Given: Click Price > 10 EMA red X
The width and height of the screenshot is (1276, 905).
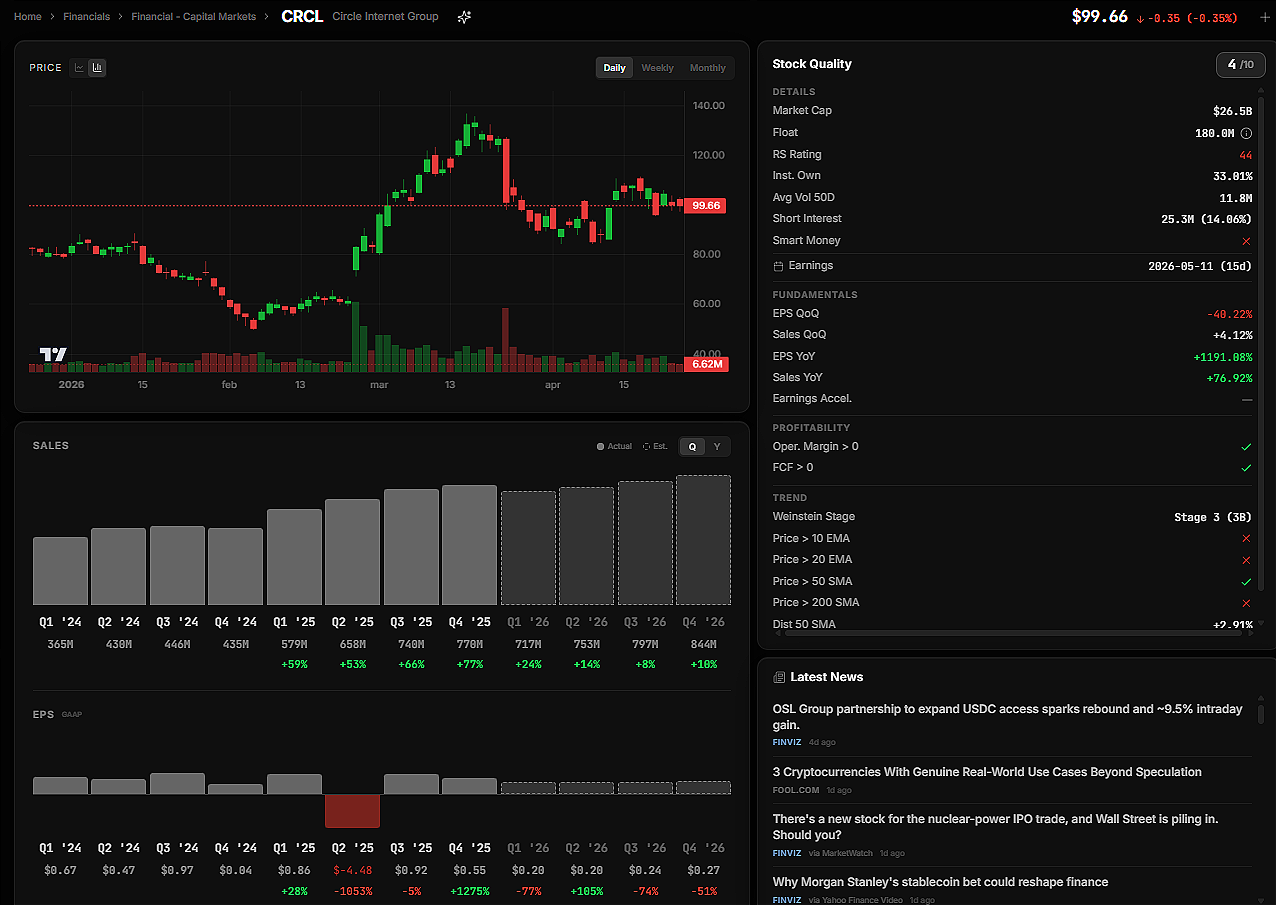Looking at the screenshot, I should pos(1246,539).
